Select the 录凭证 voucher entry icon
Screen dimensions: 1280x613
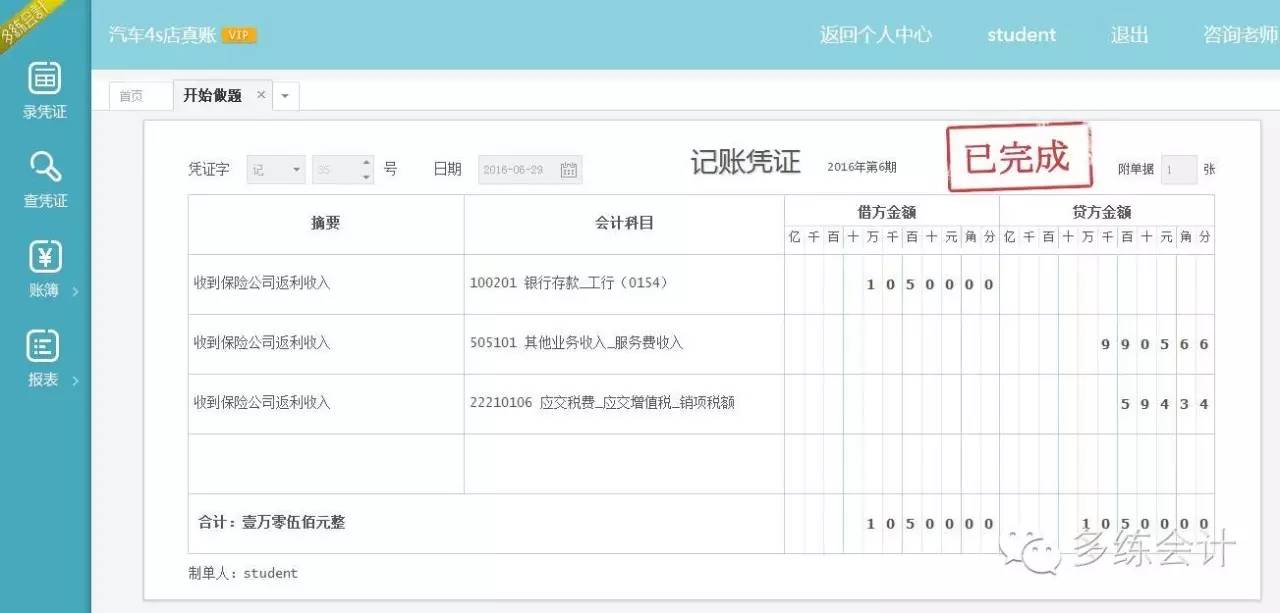pyautogui.click(x=44, y=90)
